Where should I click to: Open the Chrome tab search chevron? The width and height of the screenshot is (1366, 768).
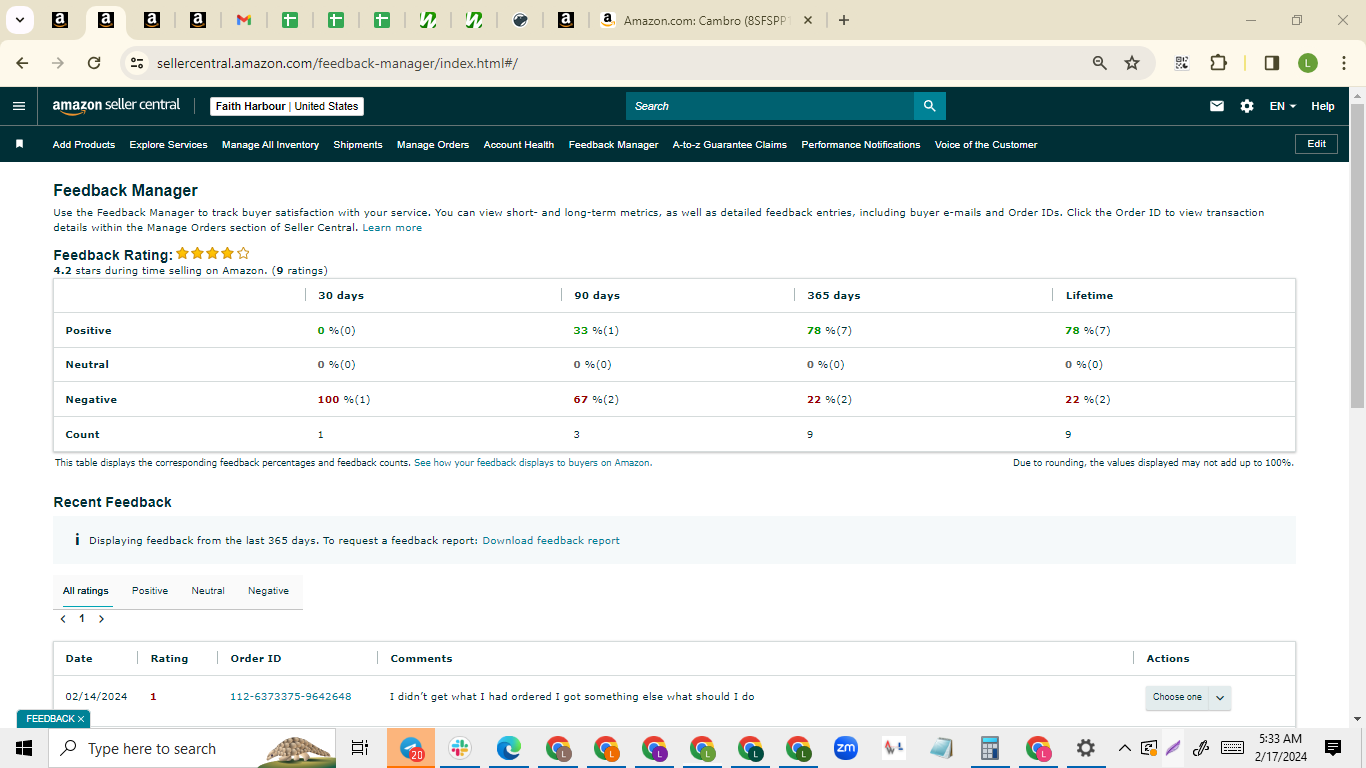pyautogui.click(x=19, y=20)
